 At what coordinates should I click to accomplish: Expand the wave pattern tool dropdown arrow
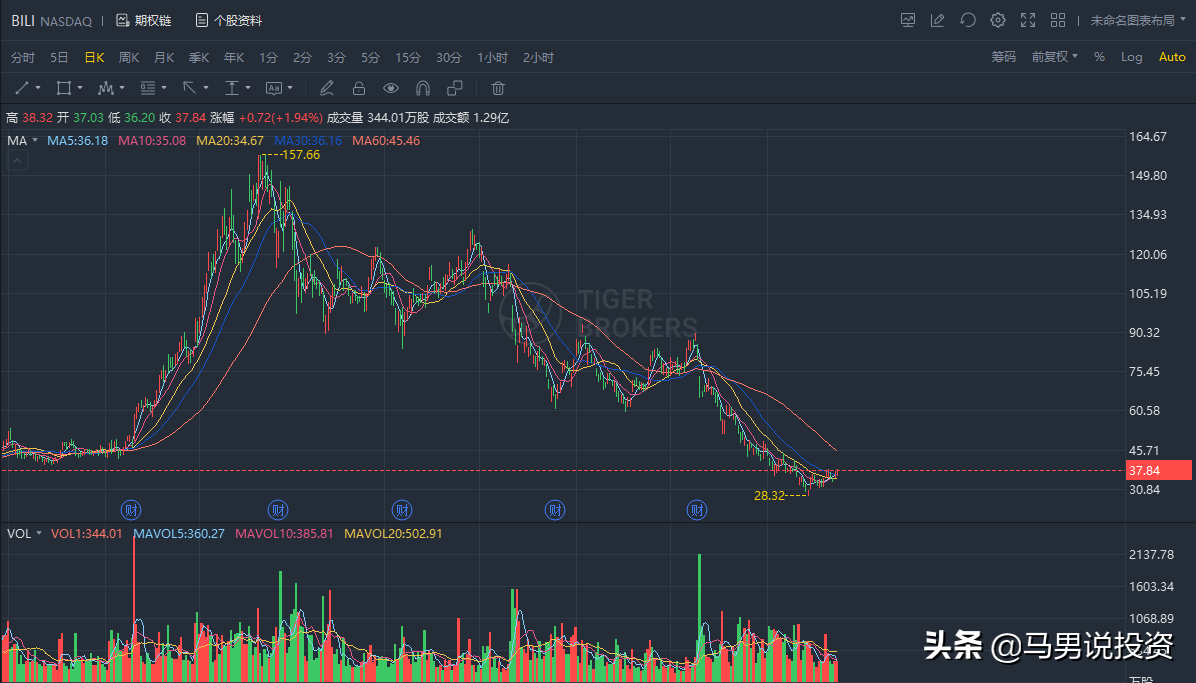122,89
